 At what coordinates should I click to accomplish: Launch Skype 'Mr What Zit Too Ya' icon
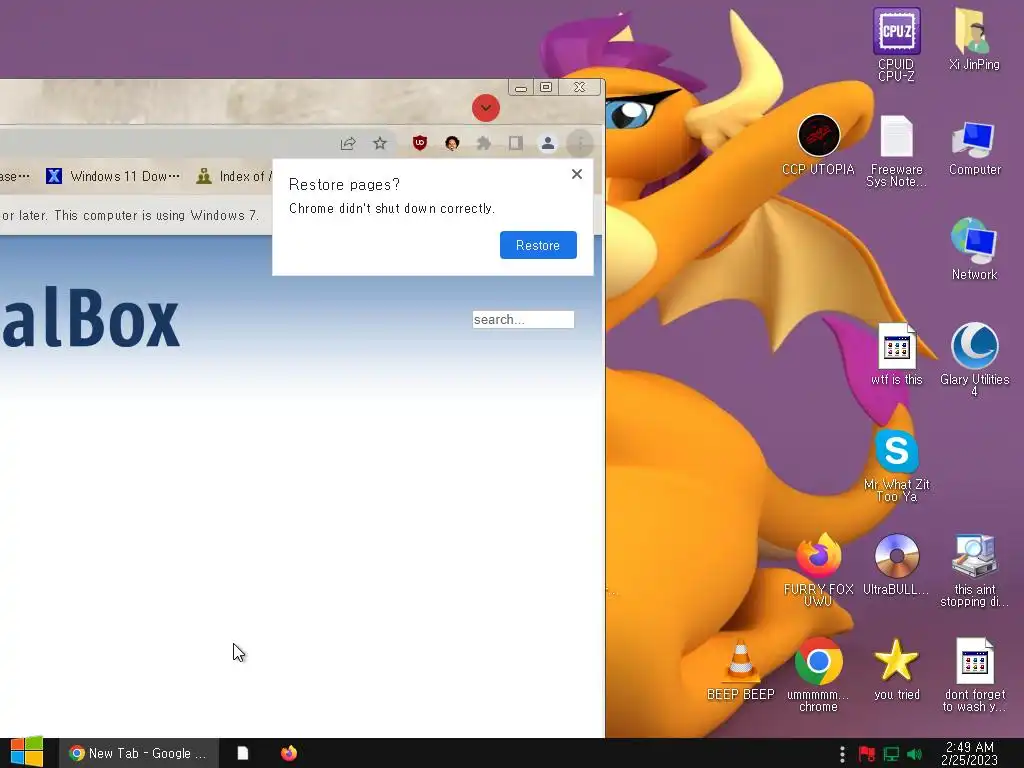(x=896, y=466)
